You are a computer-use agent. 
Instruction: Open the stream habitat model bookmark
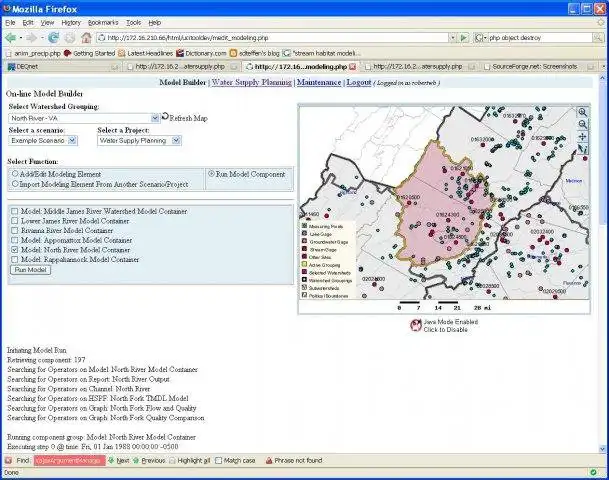pyautogui.click(x=322, y=53)
